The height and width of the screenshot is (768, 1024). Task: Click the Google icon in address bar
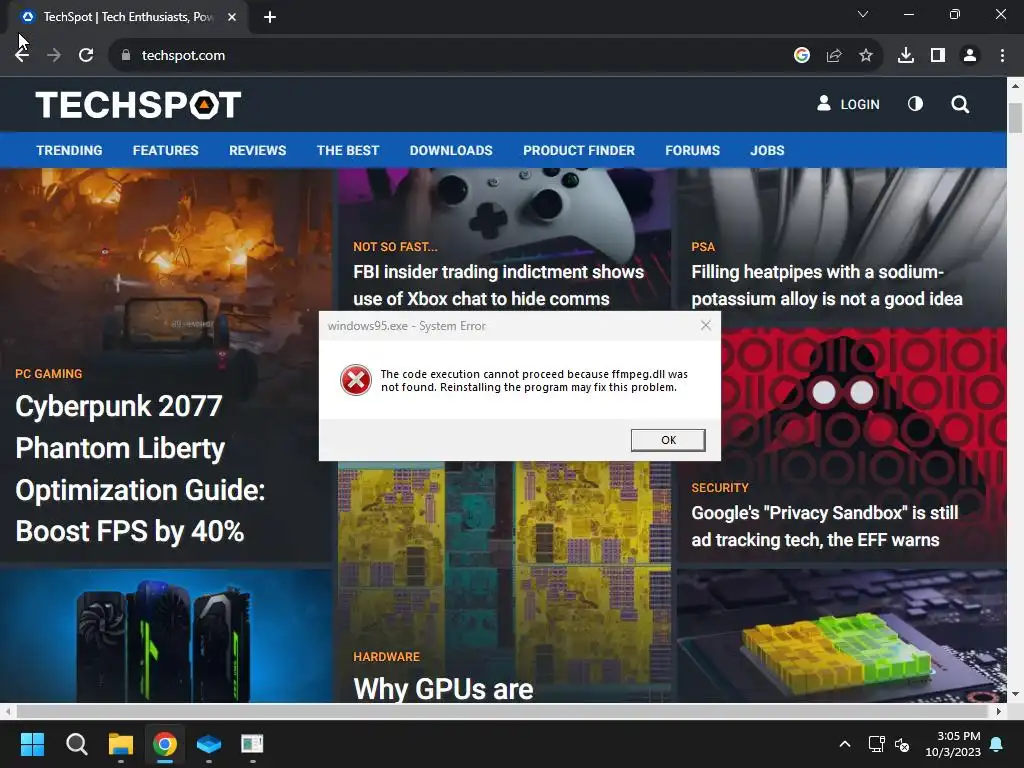[802, 56]
